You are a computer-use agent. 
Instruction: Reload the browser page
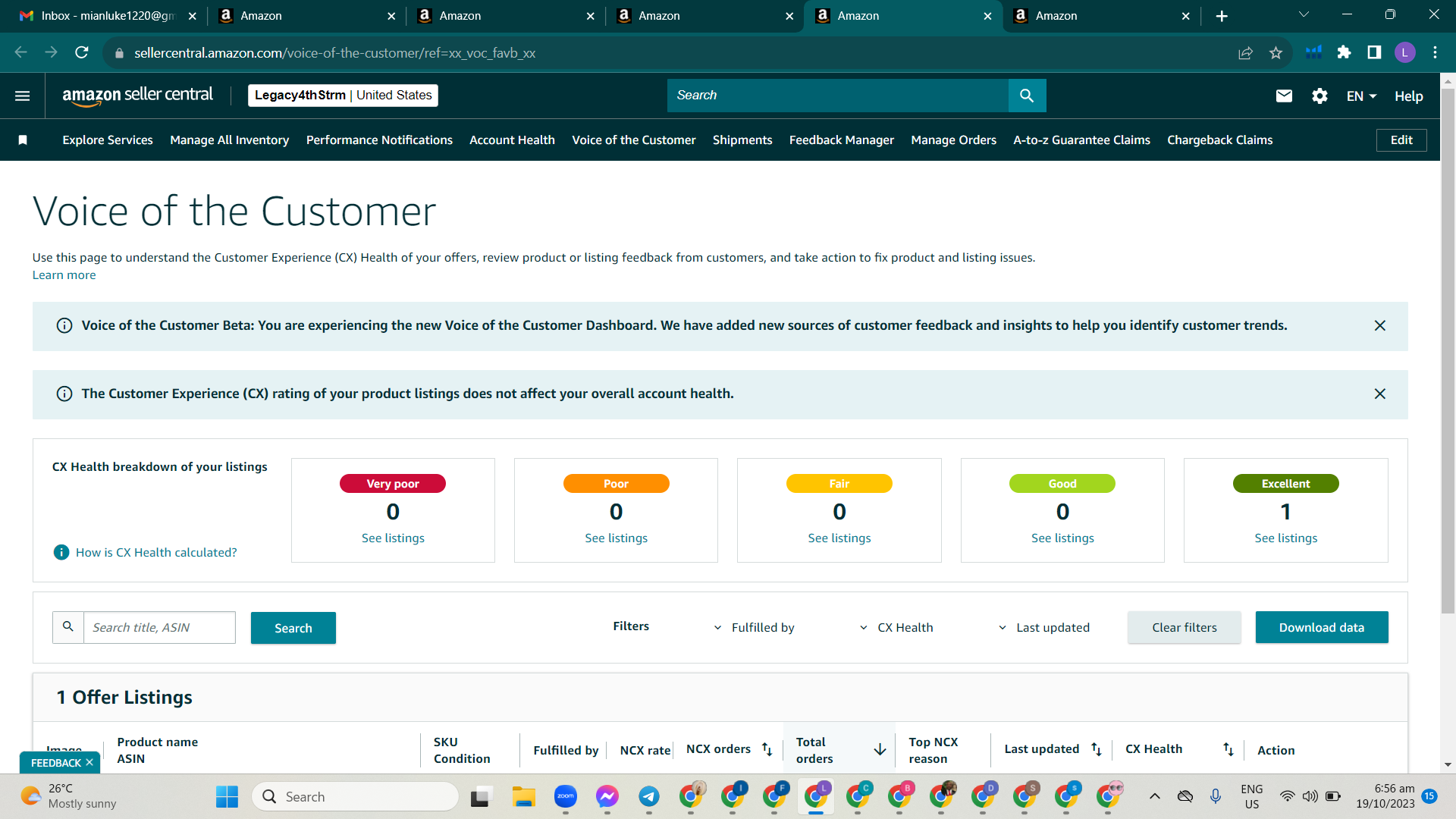pyautogui.click(x=82, y=53)
